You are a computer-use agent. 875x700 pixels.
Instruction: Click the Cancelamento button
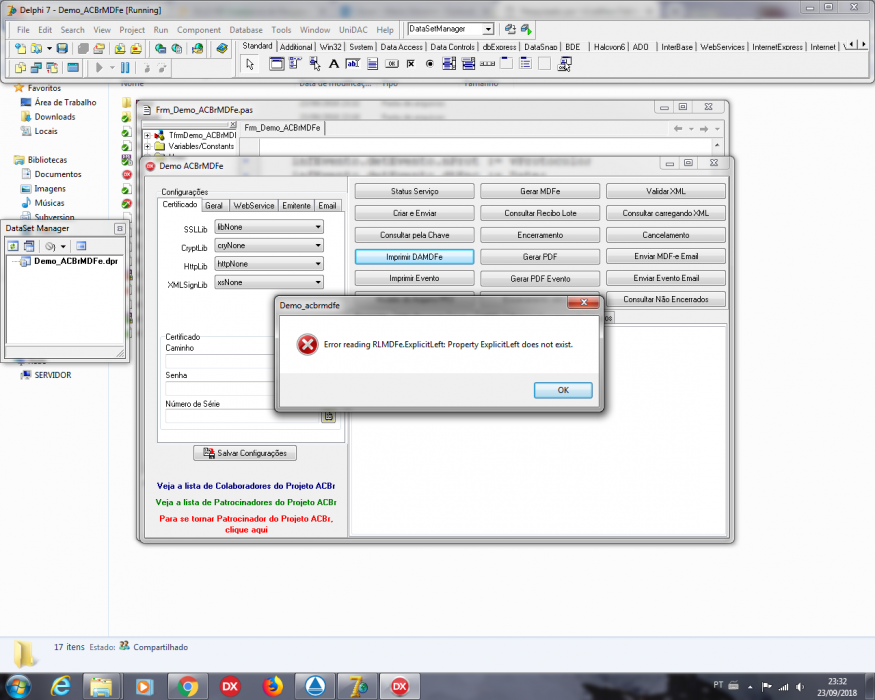666,235
